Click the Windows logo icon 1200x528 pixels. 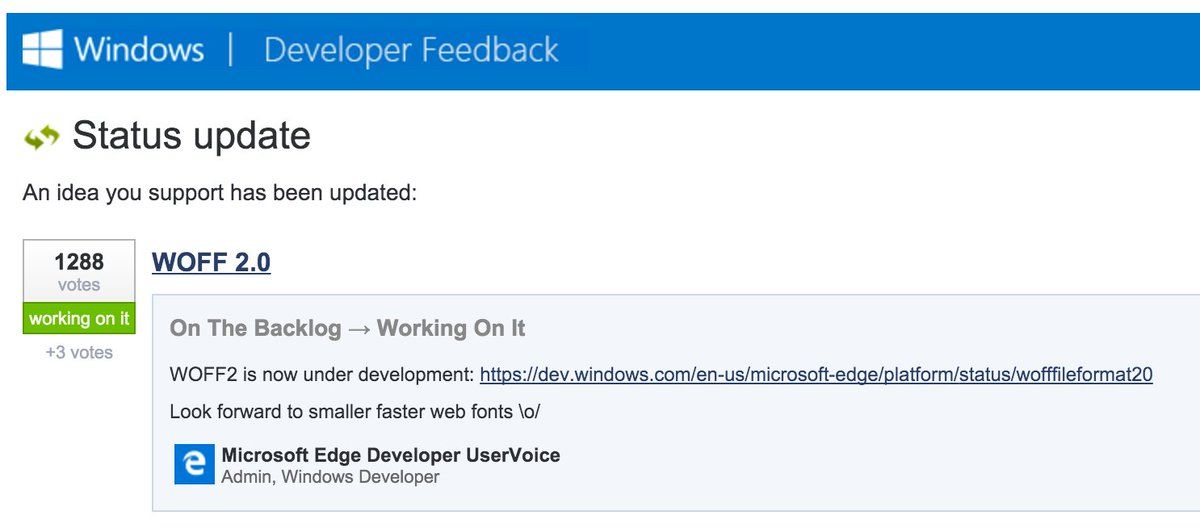coord(42,49)
